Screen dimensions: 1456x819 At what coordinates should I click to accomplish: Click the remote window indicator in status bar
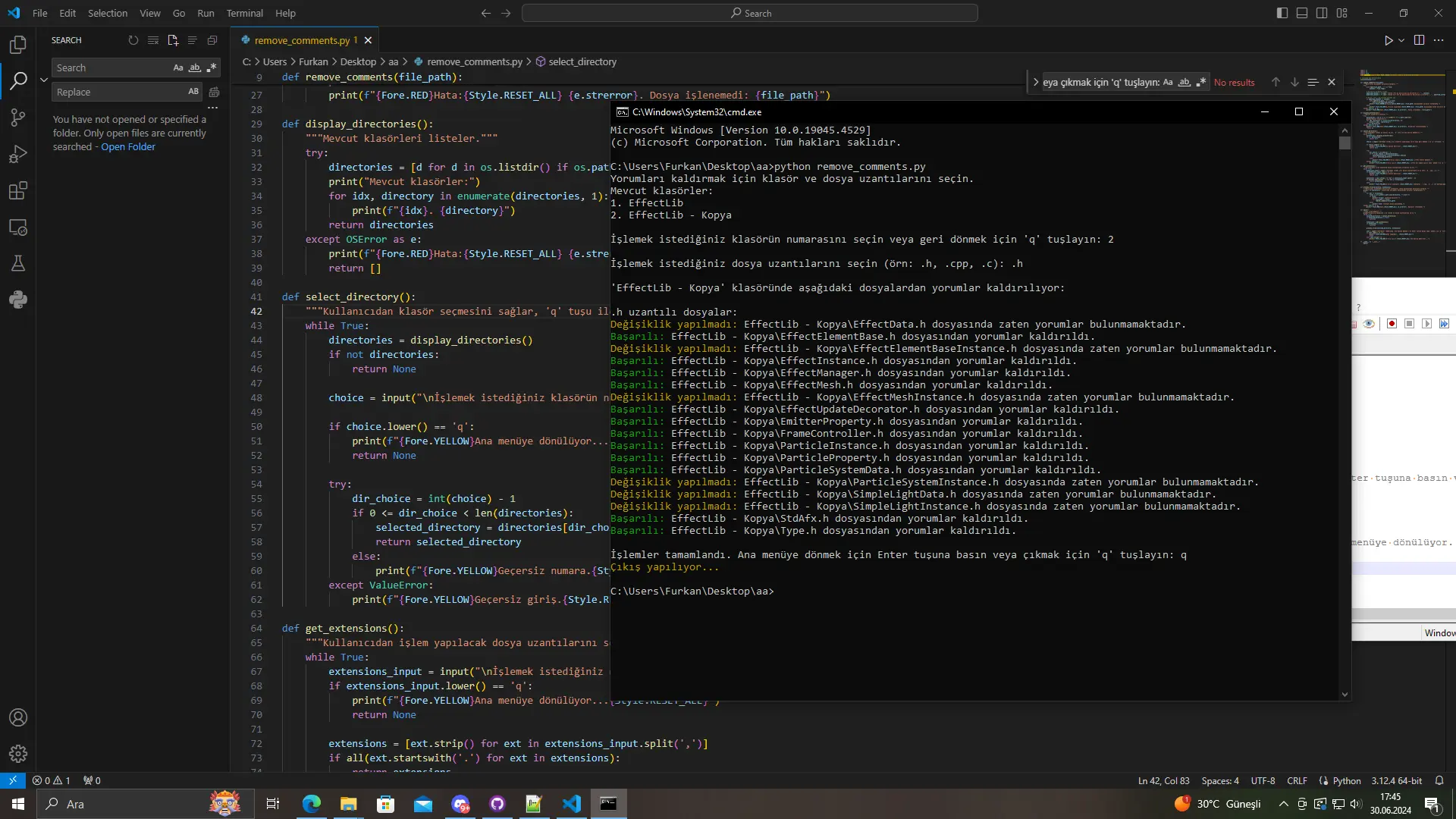(x=13, y=780)
